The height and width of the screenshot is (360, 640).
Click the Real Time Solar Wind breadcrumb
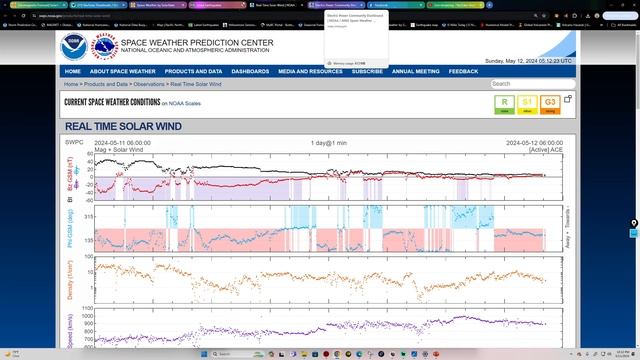196,84
